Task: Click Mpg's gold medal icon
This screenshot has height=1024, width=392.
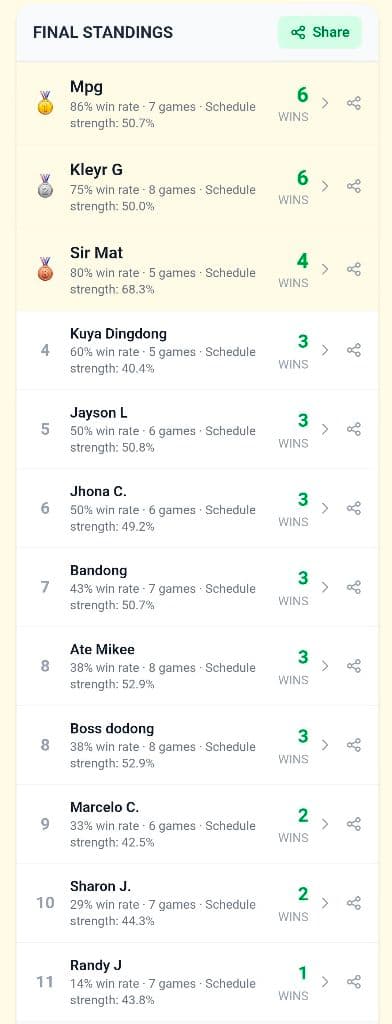Action: point(45,103)
